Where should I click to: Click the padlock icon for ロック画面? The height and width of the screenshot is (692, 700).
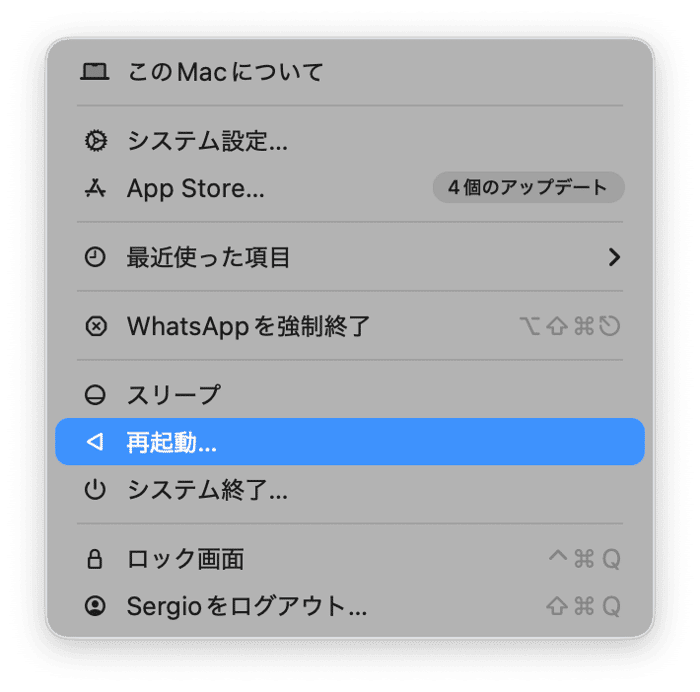click(95, 559)
